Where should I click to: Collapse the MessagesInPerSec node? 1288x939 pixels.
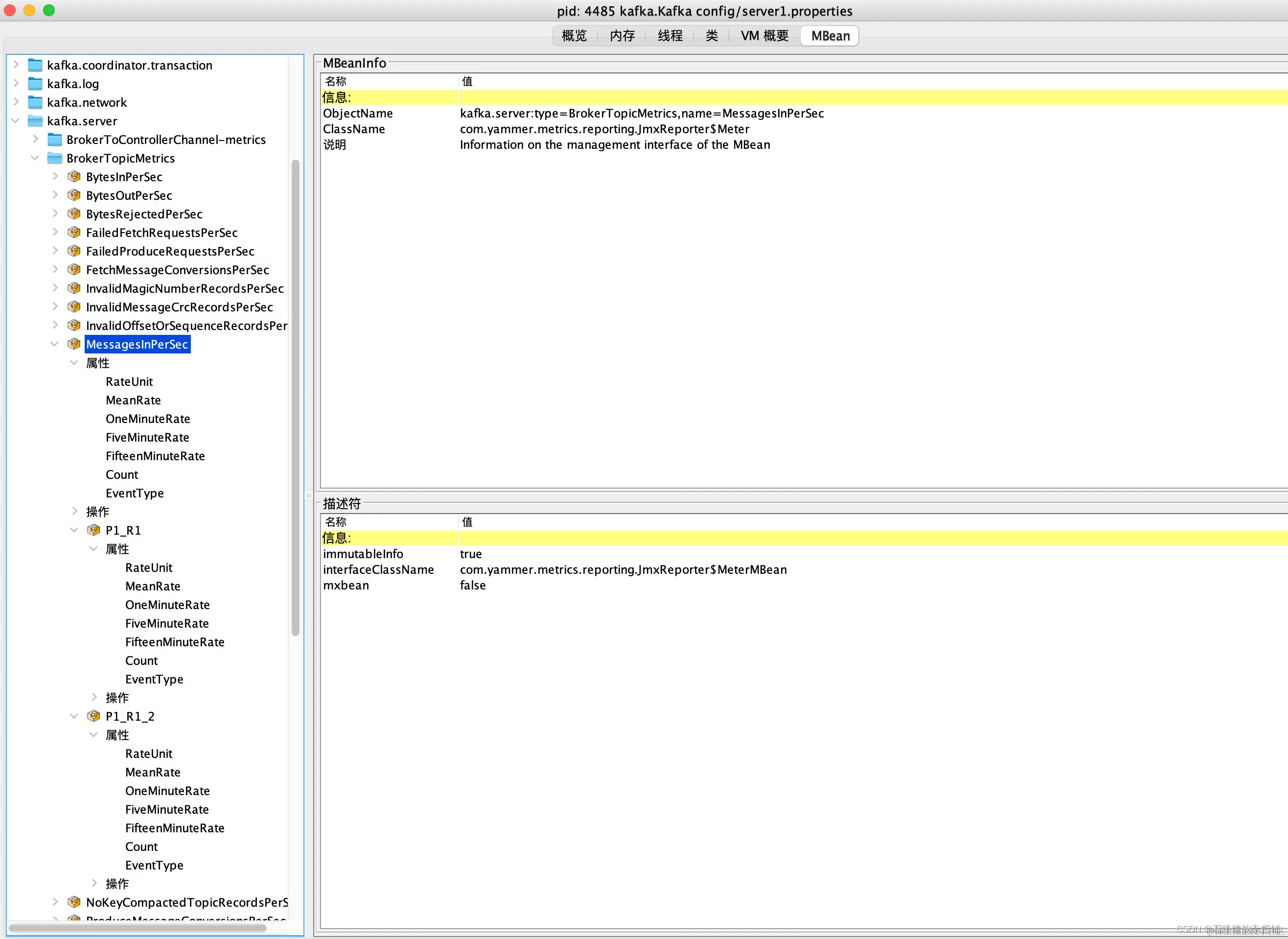click(54, 345)
